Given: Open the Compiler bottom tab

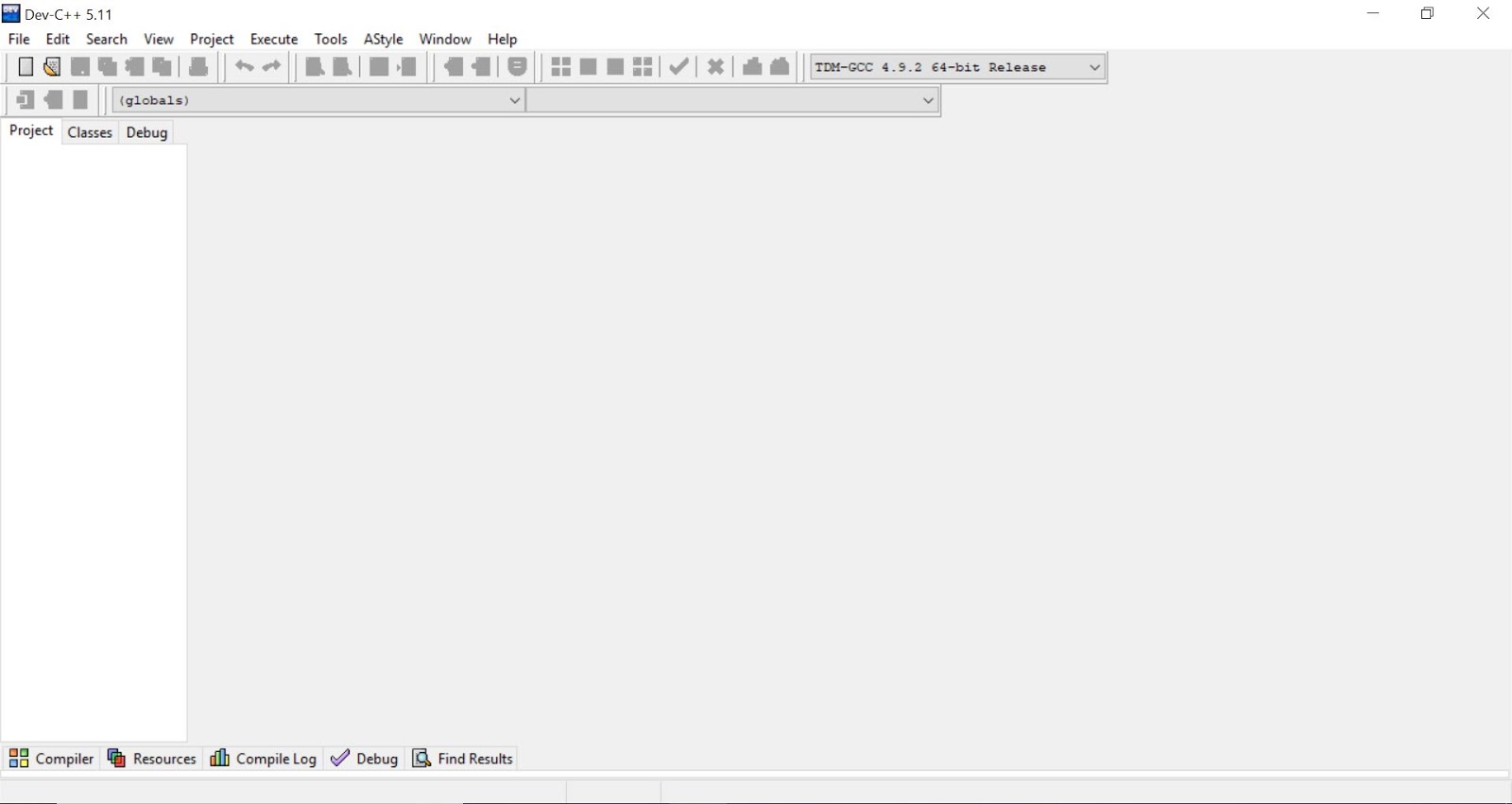Looking at the screenshot, I should tap(51, 759).
